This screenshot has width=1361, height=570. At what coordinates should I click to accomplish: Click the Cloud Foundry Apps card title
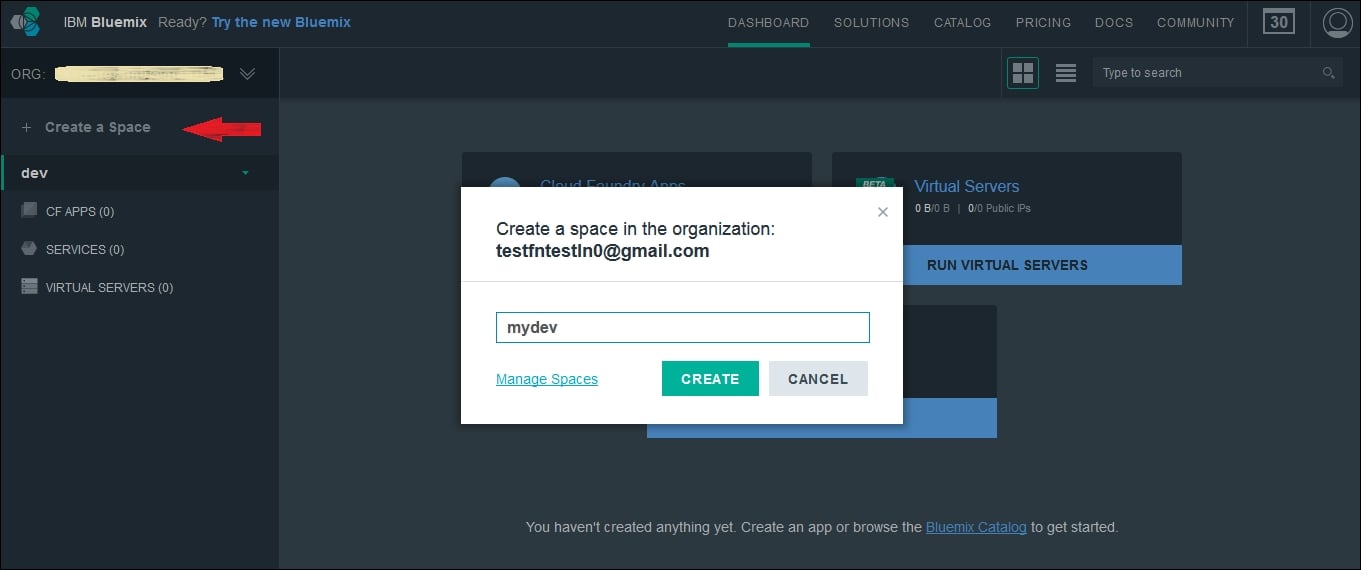(x=612, y=184)
